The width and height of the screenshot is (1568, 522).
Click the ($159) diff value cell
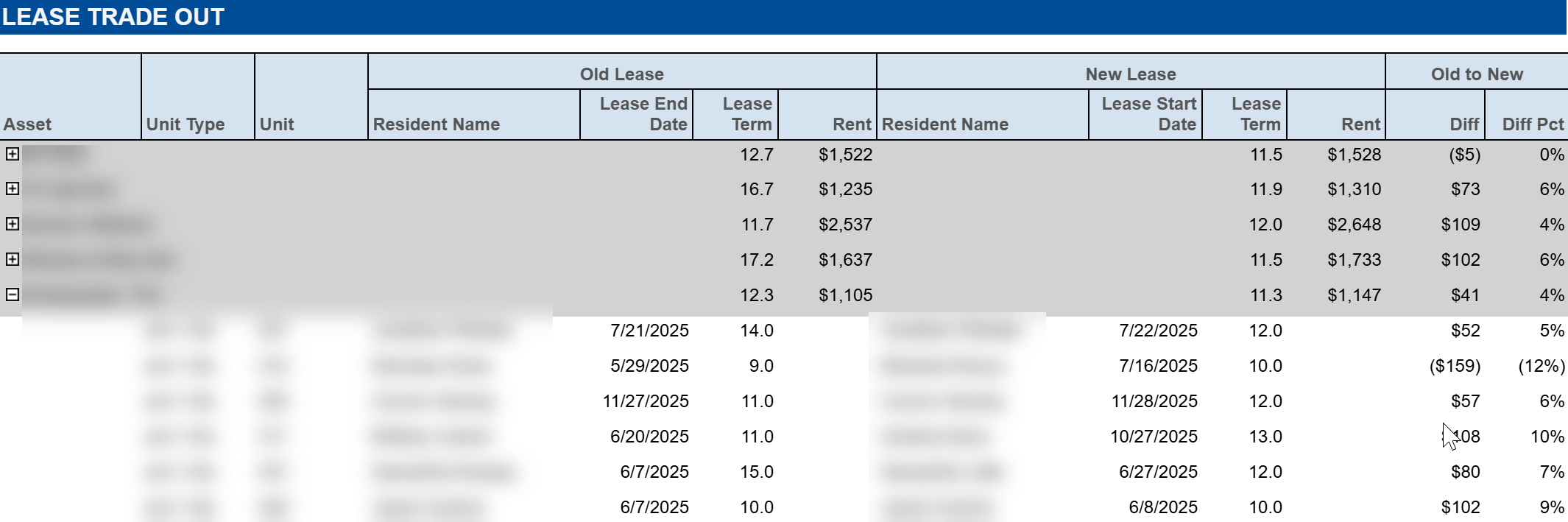tap(1454, 366)
